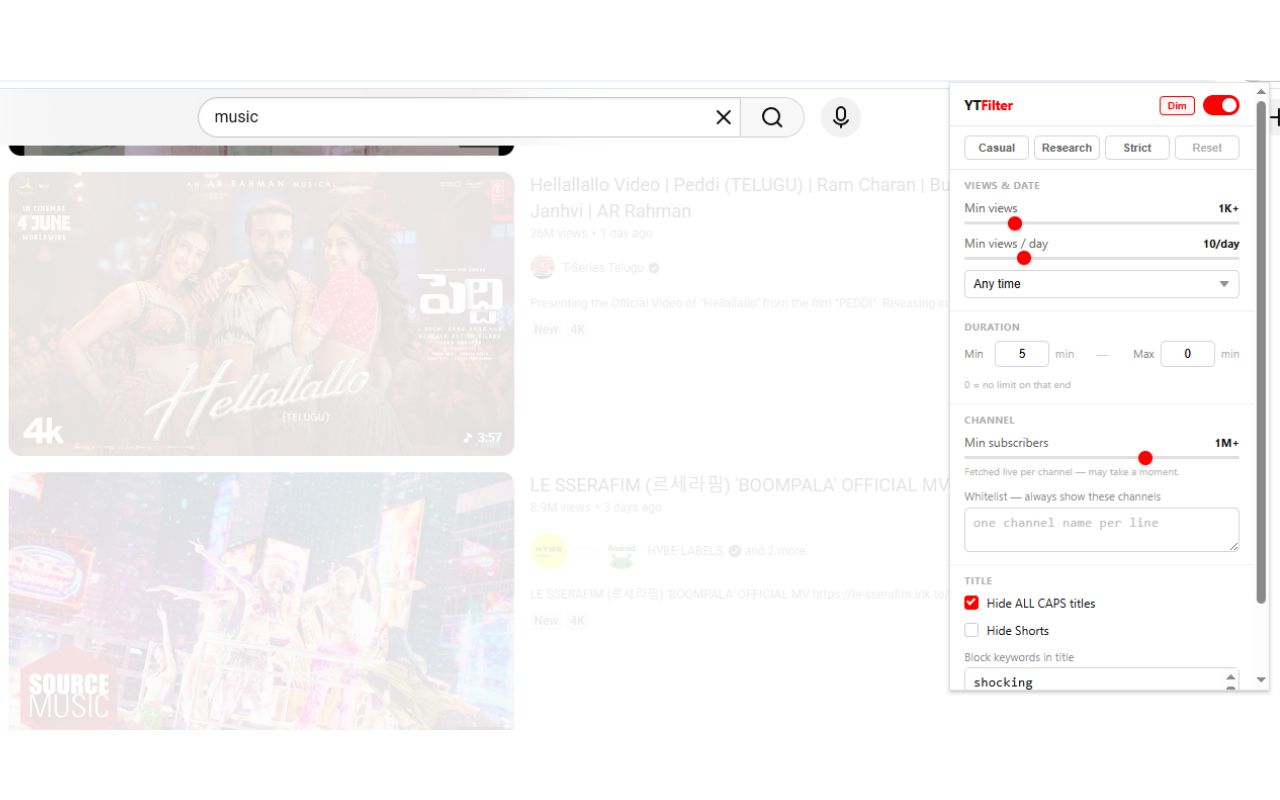Image resolution: width=1280 pixels, height=800 pixels.
Task: Click the 'Min subscribers' label
Action: [x=1006, y=442]
